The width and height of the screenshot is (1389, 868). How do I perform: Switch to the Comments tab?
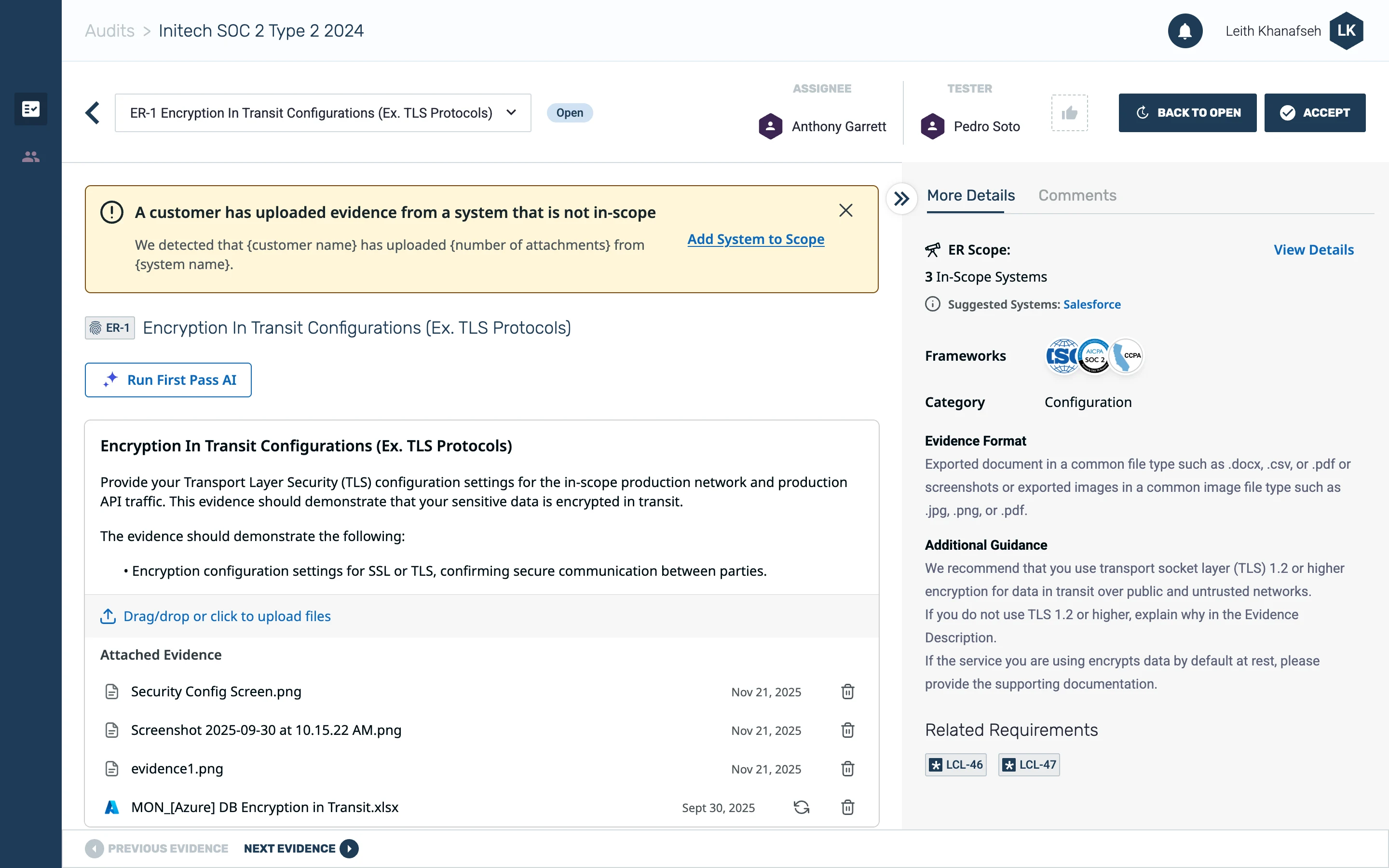(1077, 195)
